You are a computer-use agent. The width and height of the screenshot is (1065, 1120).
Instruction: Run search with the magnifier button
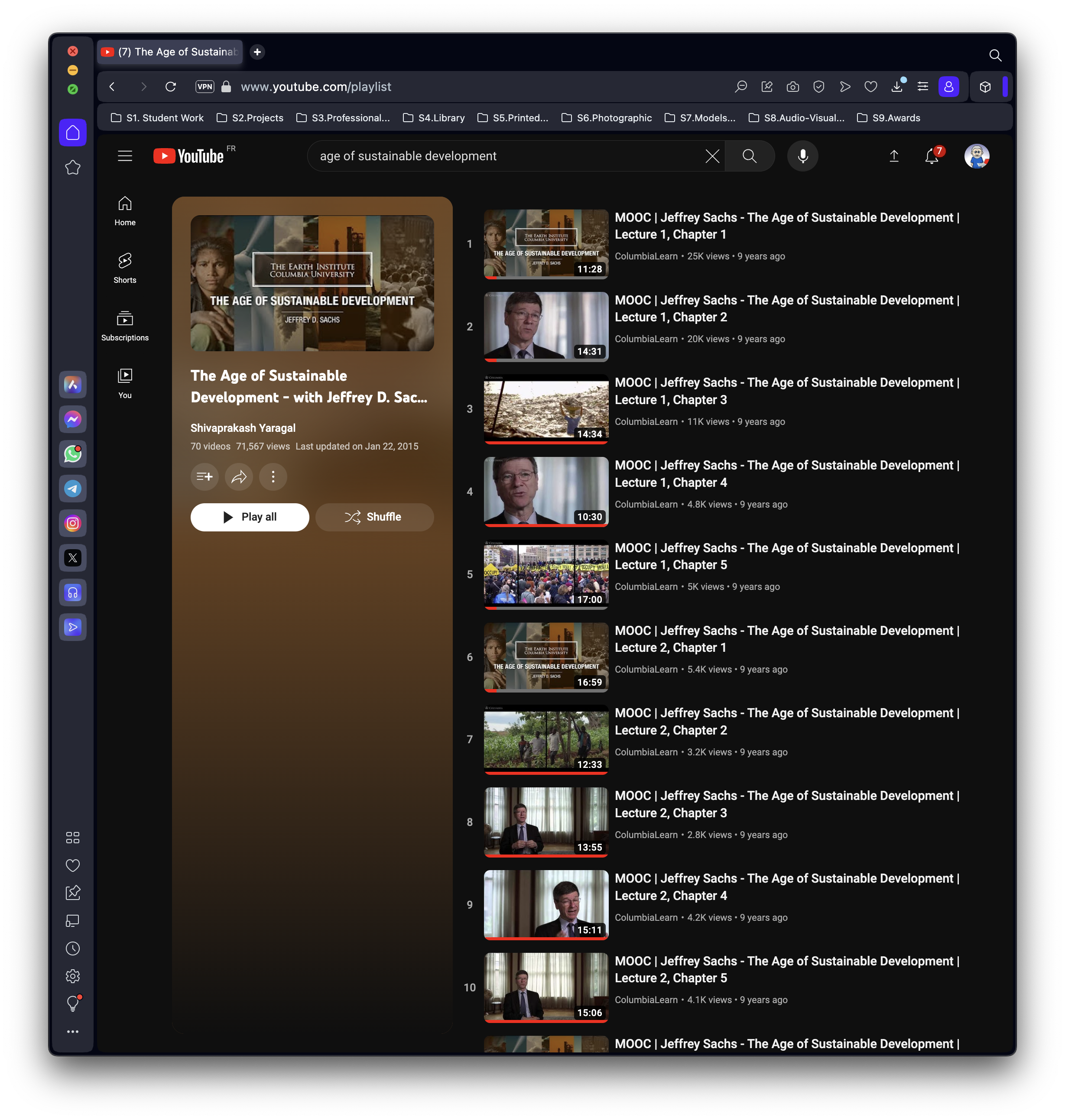click(750, 156)
